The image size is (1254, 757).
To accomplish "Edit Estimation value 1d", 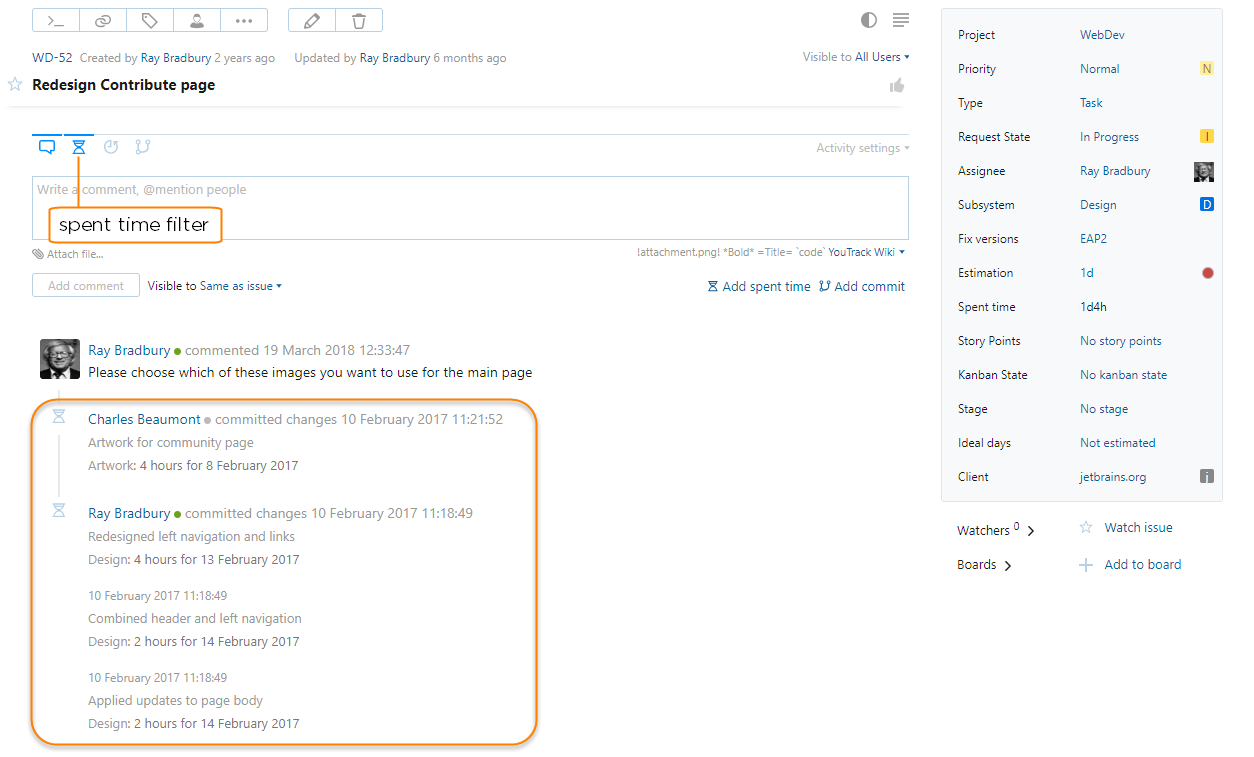I will coord(1087,273).
